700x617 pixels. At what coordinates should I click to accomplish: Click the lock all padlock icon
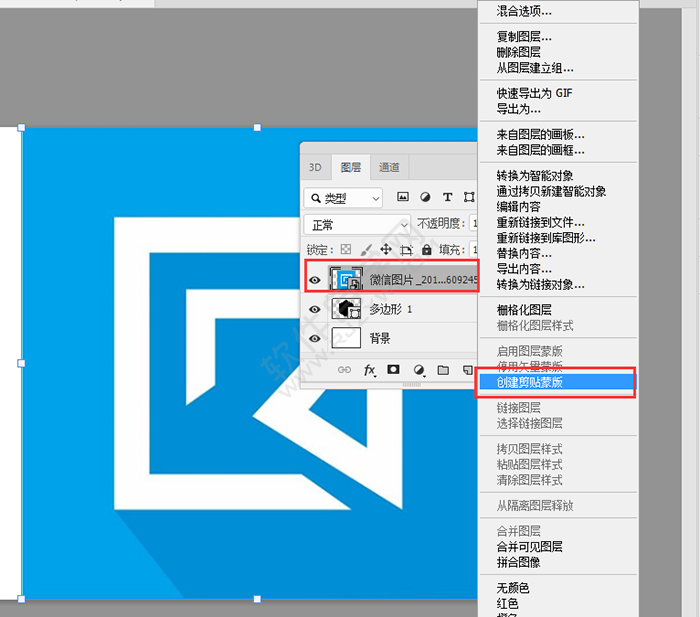click(x=427, y=249)
